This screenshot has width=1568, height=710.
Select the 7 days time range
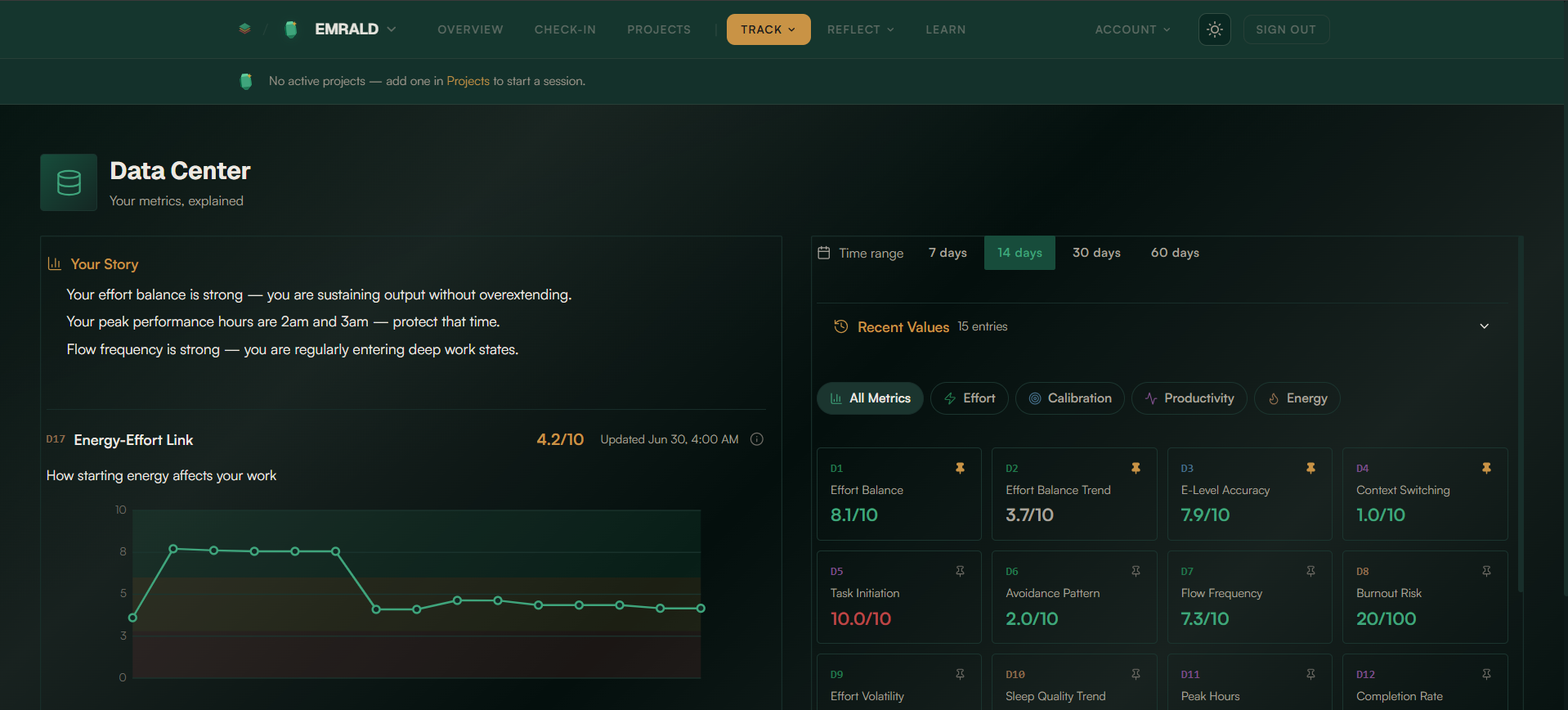pos(948,253)
